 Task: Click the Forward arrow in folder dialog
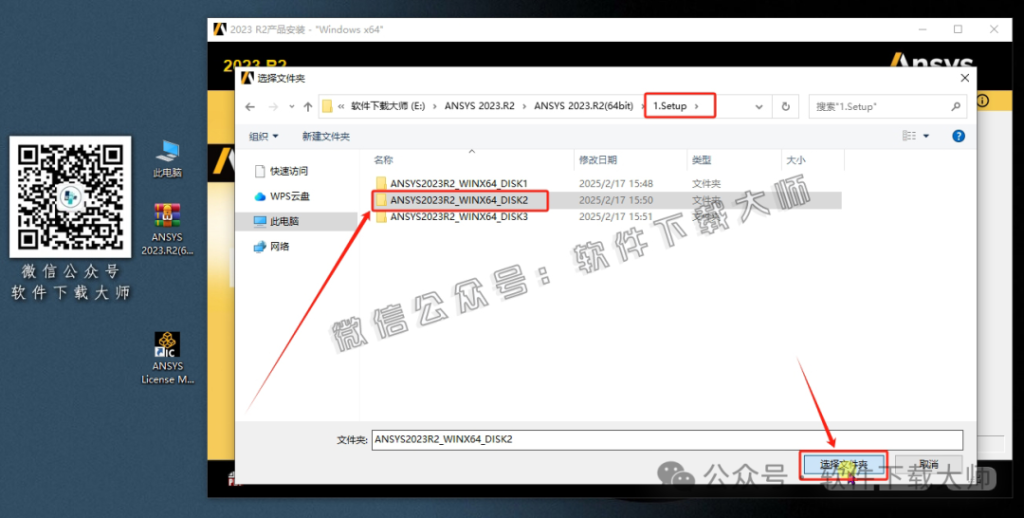point(274,106)
